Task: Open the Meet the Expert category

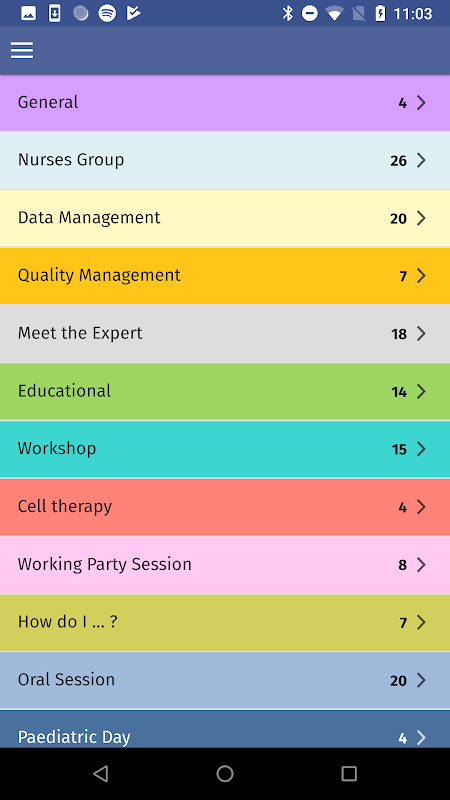Action: [225, 334]
